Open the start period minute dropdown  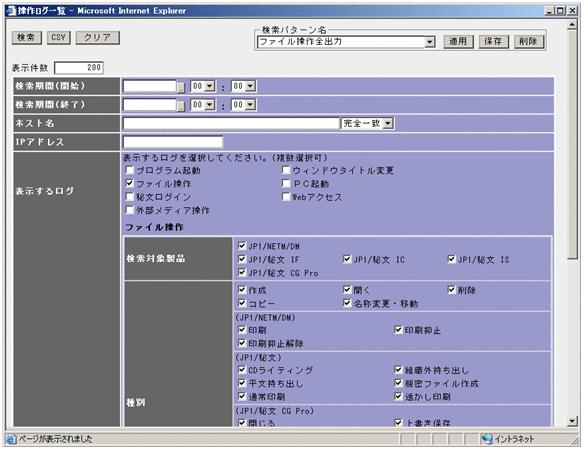tap(250, 86)
